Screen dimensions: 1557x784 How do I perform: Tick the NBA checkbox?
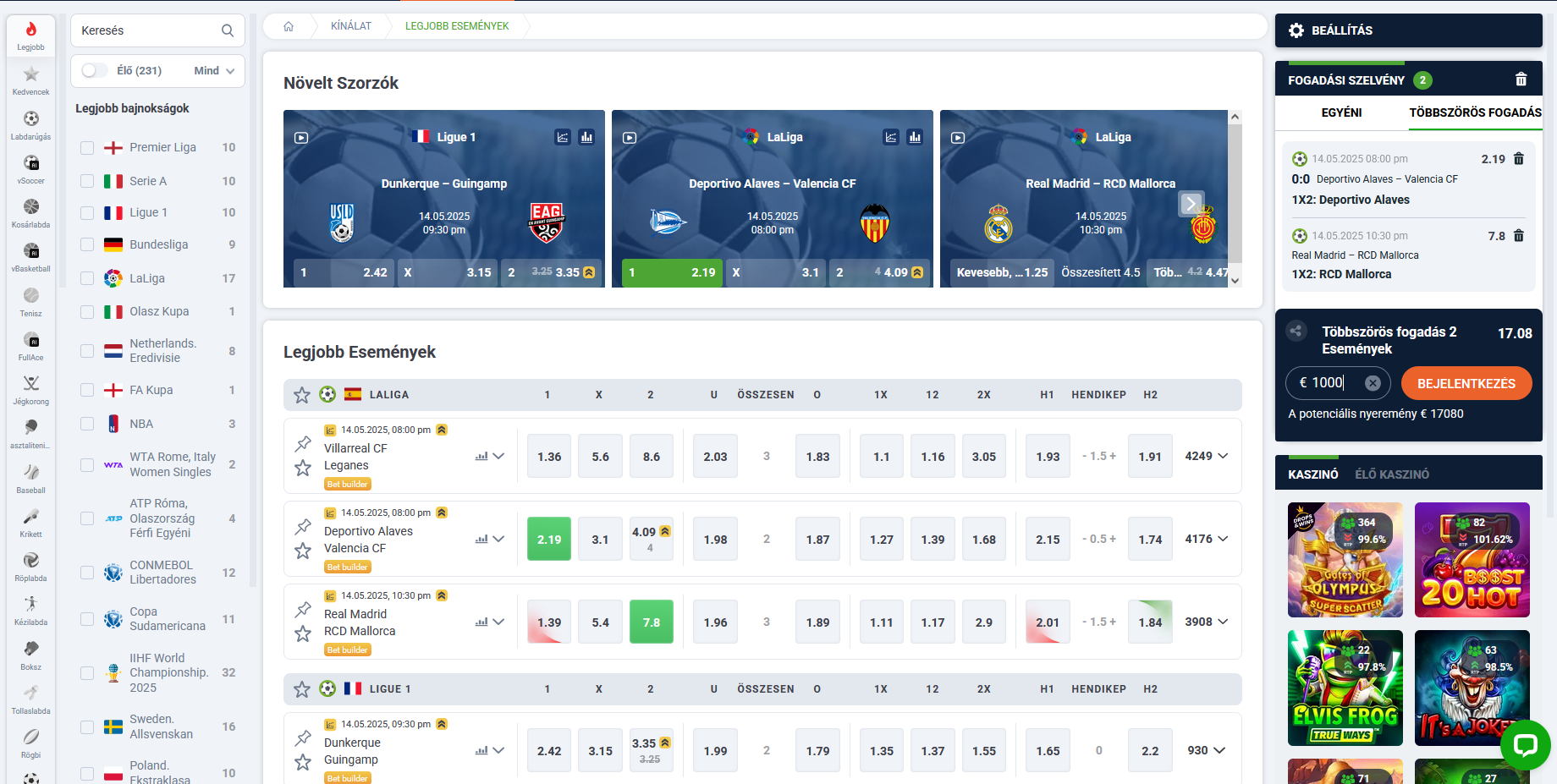(87, 424)
